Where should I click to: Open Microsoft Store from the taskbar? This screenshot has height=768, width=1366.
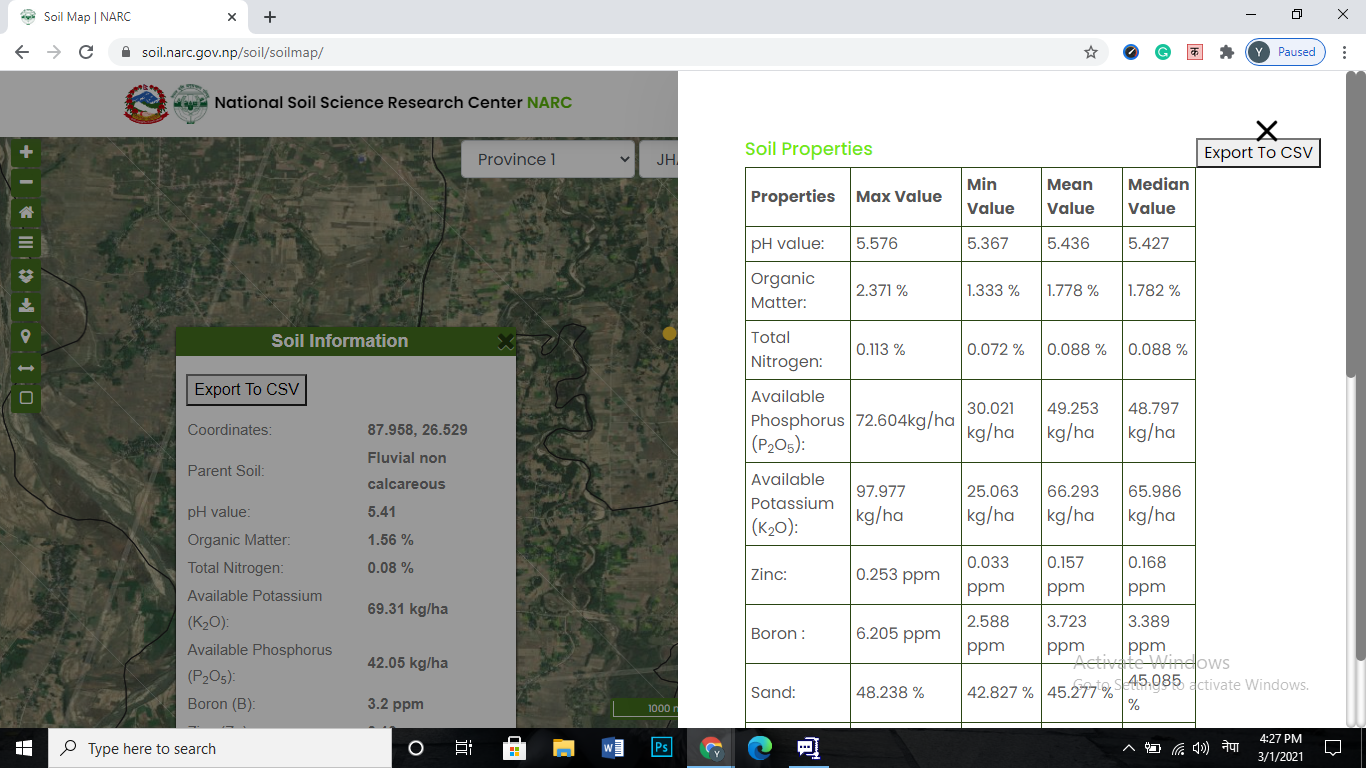(514, 748)
